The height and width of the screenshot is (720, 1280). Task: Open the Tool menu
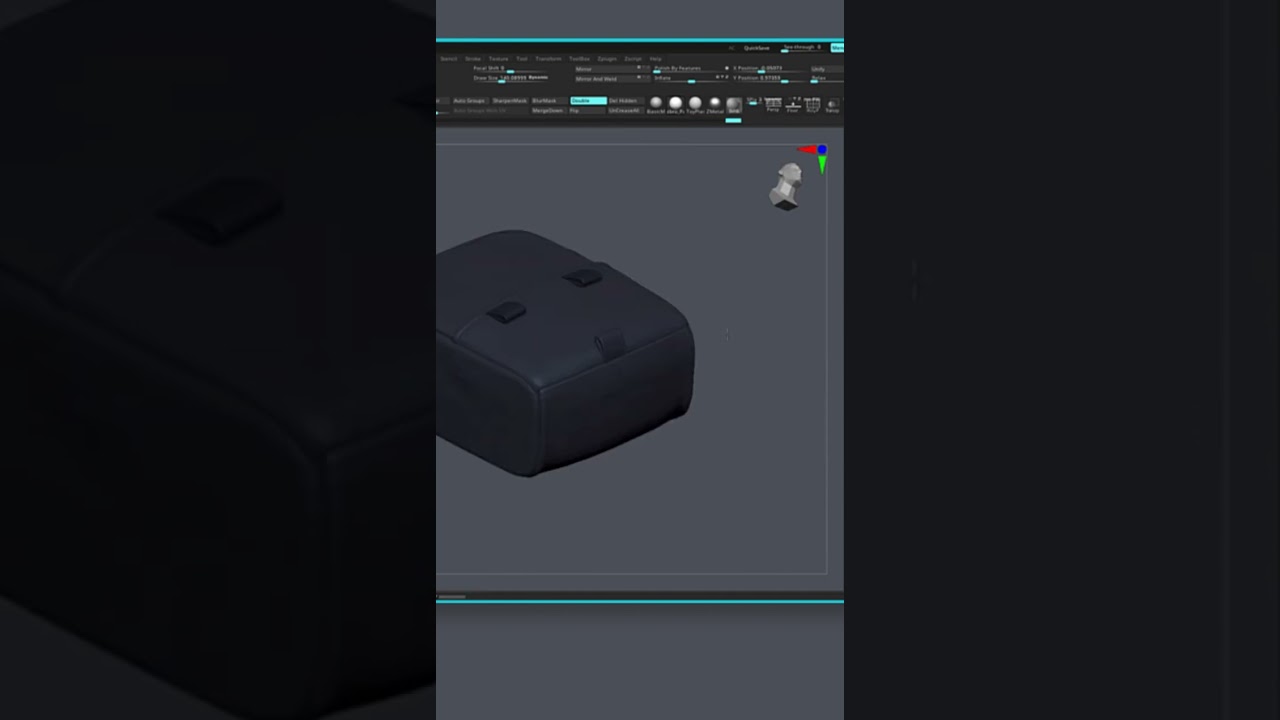521,59
